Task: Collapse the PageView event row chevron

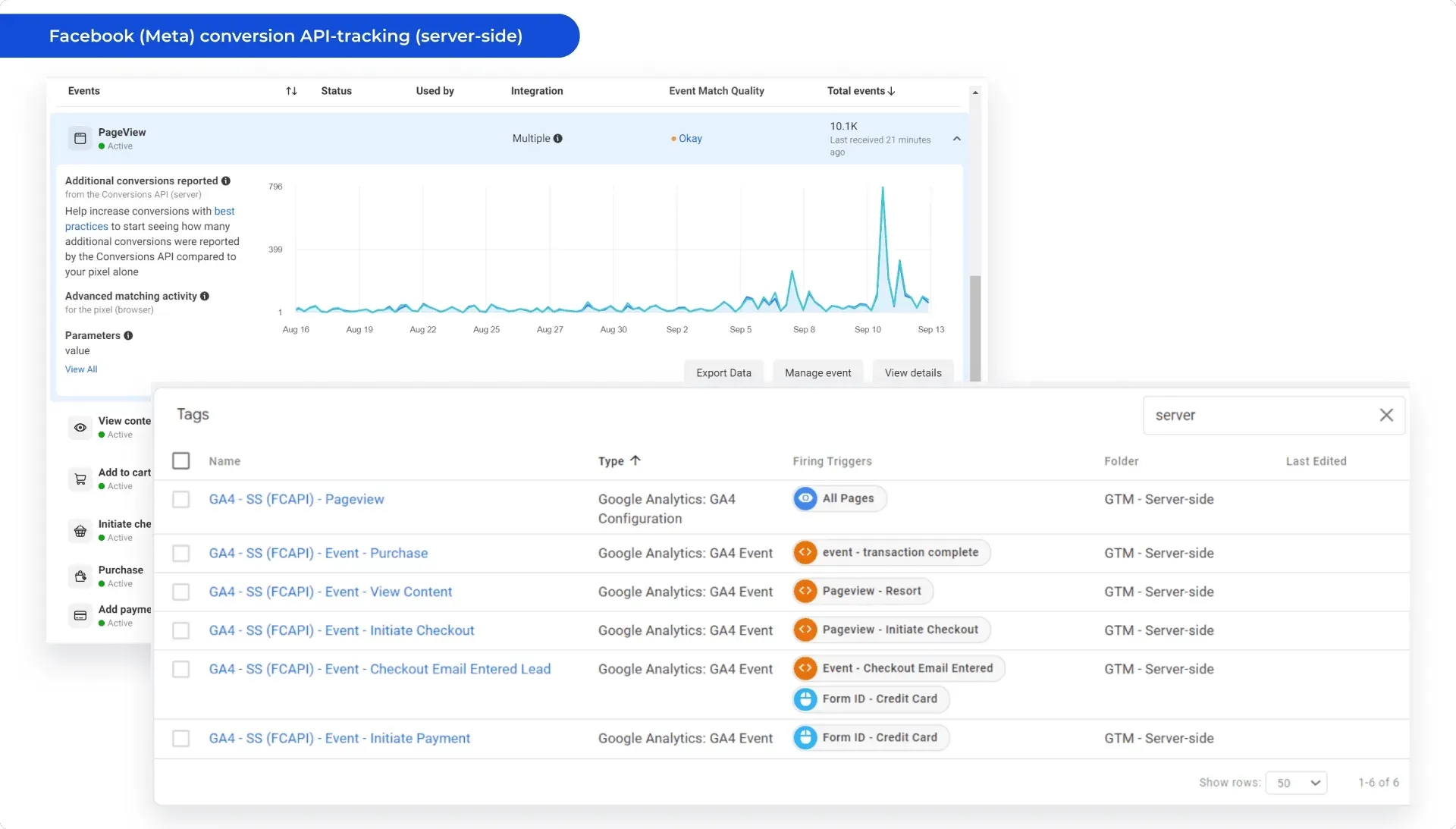Action: pyautogui.click(x=957, y=139)
